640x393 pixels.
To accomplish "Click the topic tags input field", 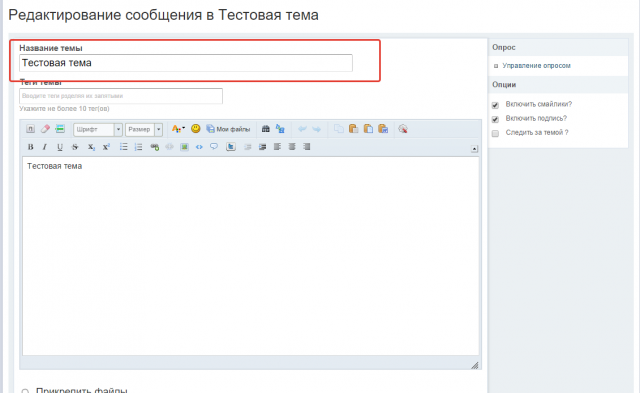I will point(121,96).
